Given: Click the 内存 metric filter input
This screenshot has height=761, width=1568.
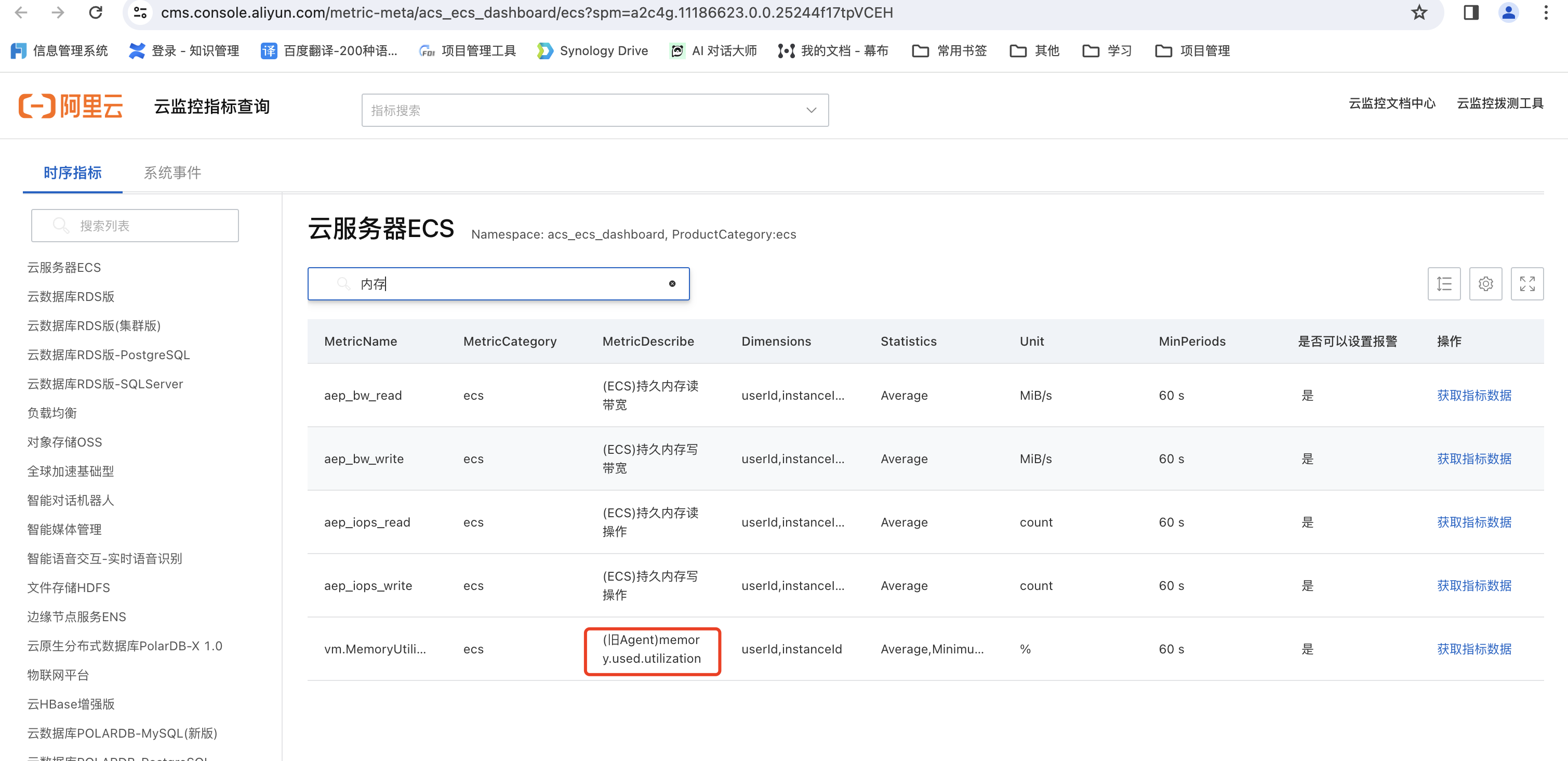Looking at the screenshot, I should click(498, 284).
